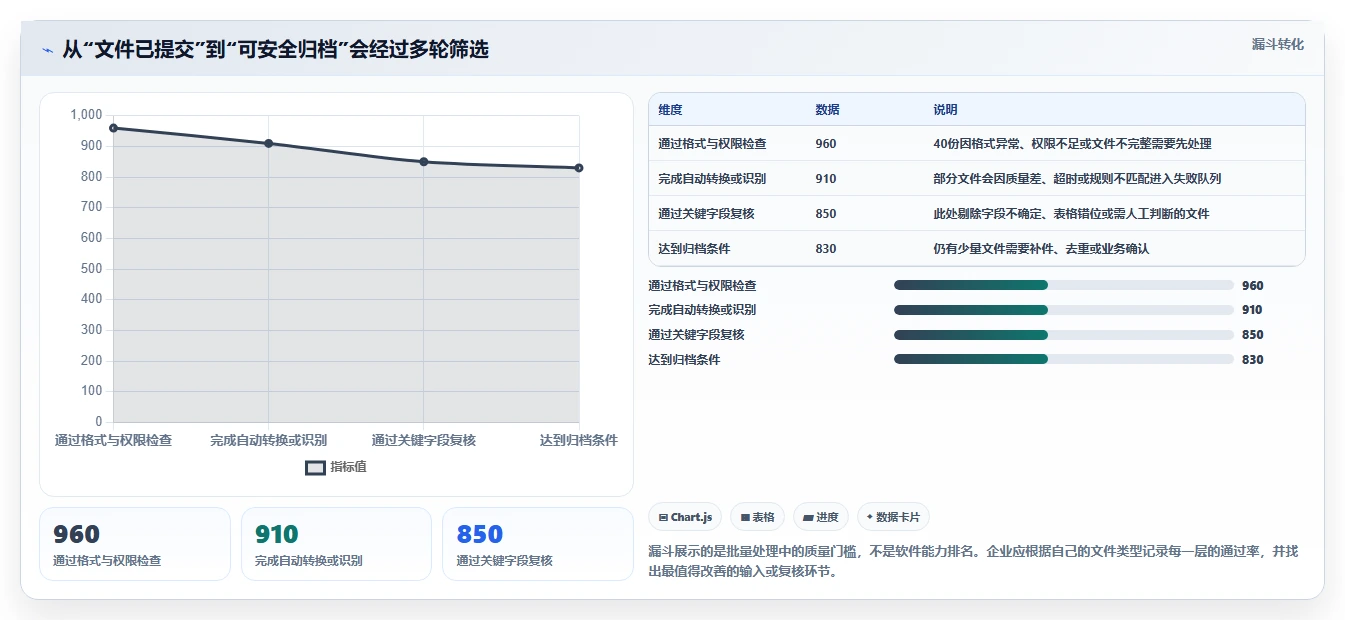Click the 850 data point on chart line
Screen dimensions: 1345x620
424,162
